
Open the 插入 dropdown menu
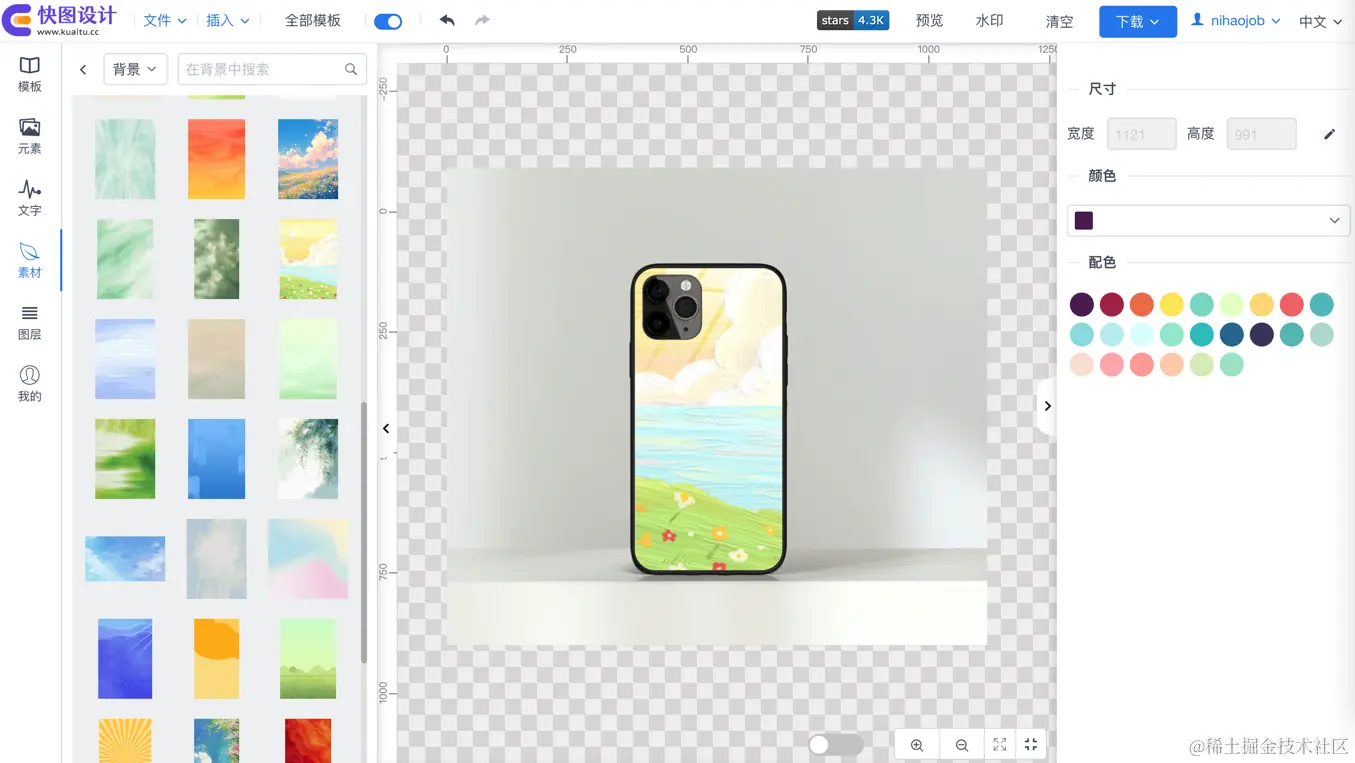click(x=228, y=20)
